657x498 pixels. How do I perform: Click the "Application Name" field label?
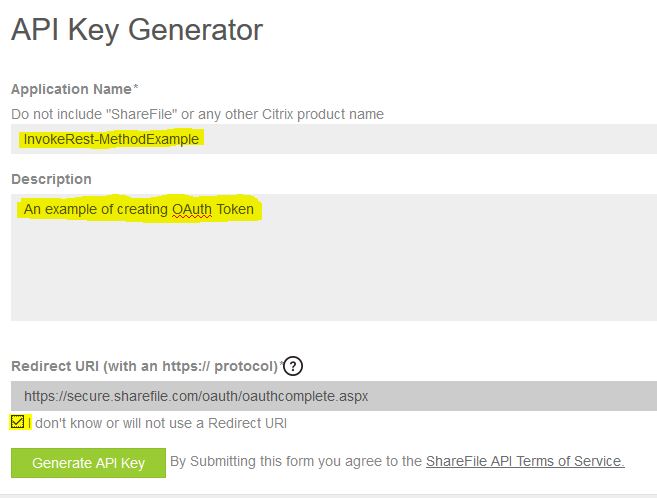[71, 89]
